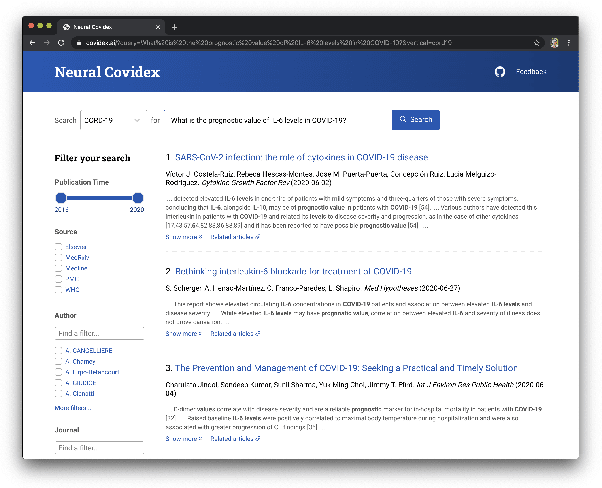This screenshot has height=488, width=602.
Task: Click the browser address bar URL
Action: coord(268,43)
